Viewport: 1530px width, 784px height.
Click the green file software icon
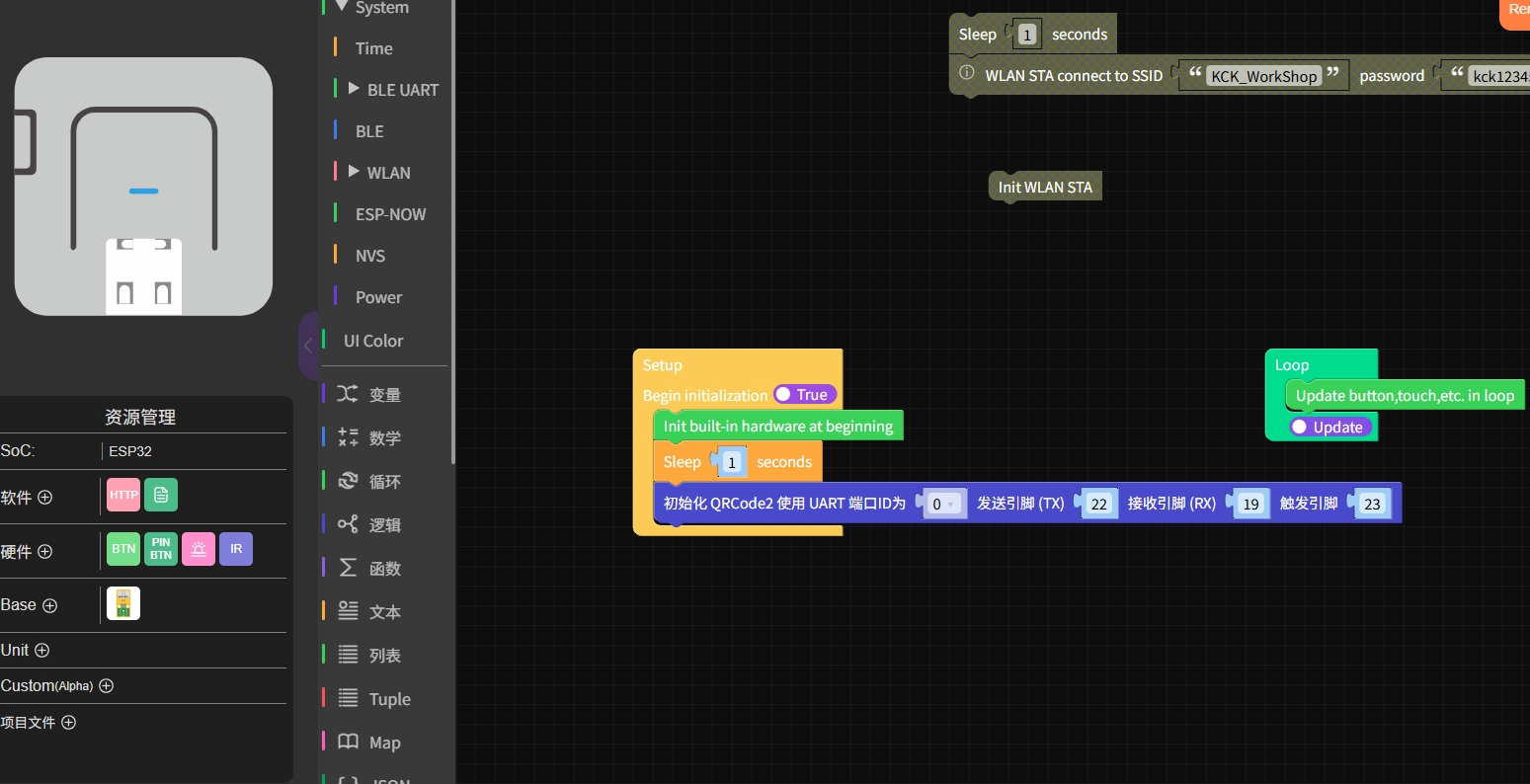click(x=161, y=495)
